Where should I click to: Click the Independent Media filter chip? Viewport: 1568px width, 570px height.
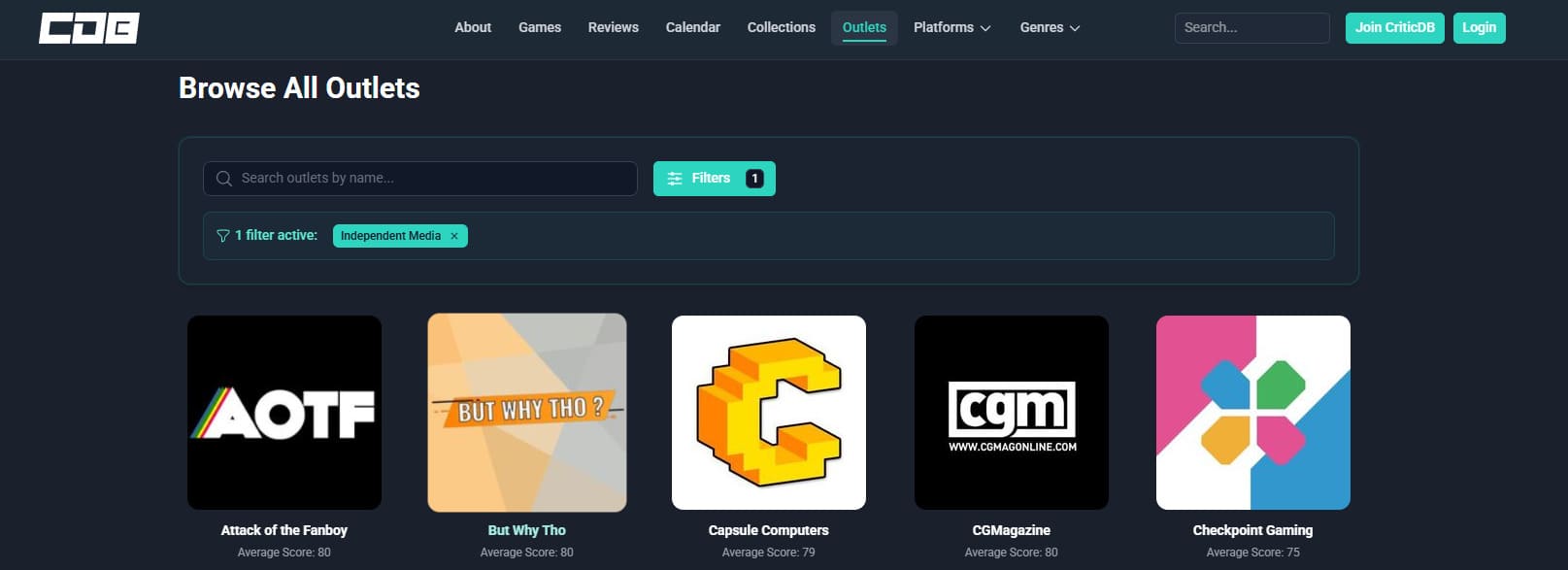[x=400, y=236]
